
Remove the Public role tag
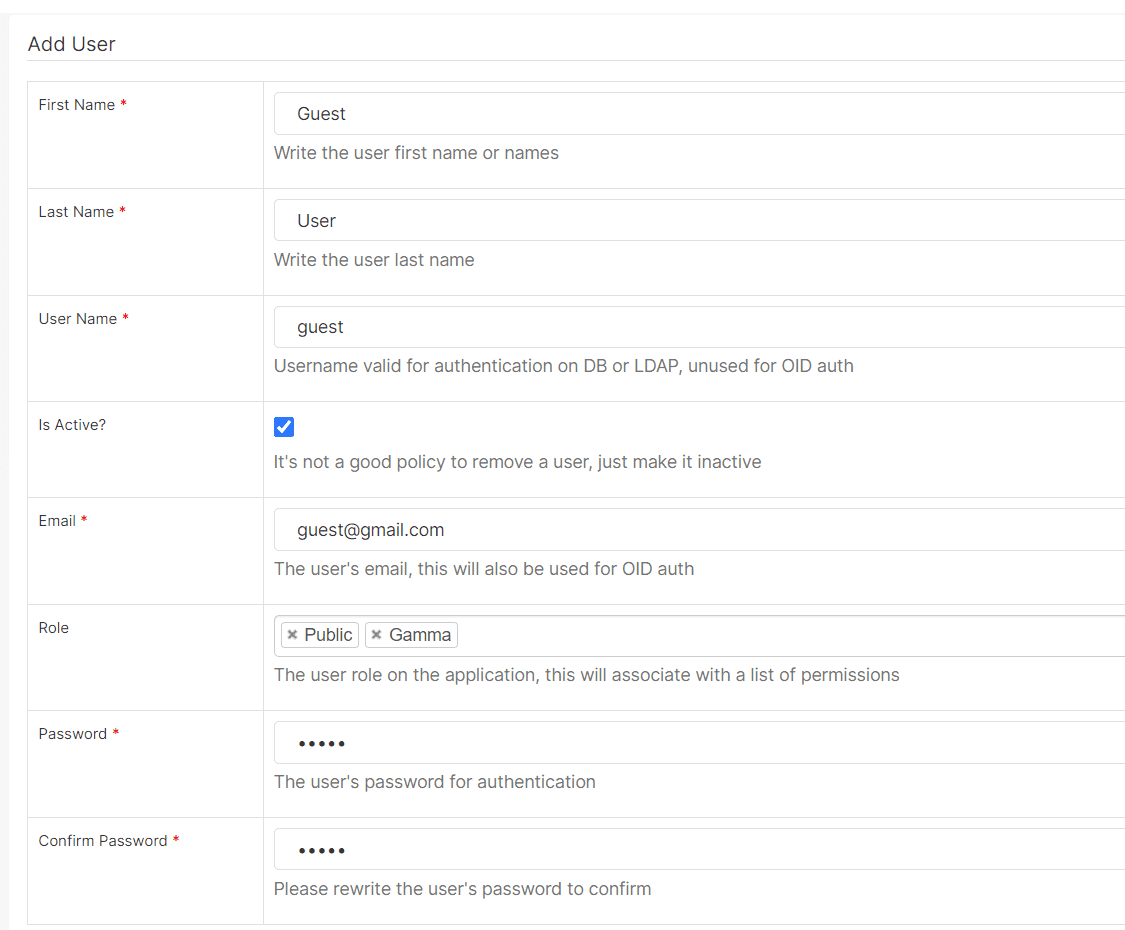[x=292, y=634]
